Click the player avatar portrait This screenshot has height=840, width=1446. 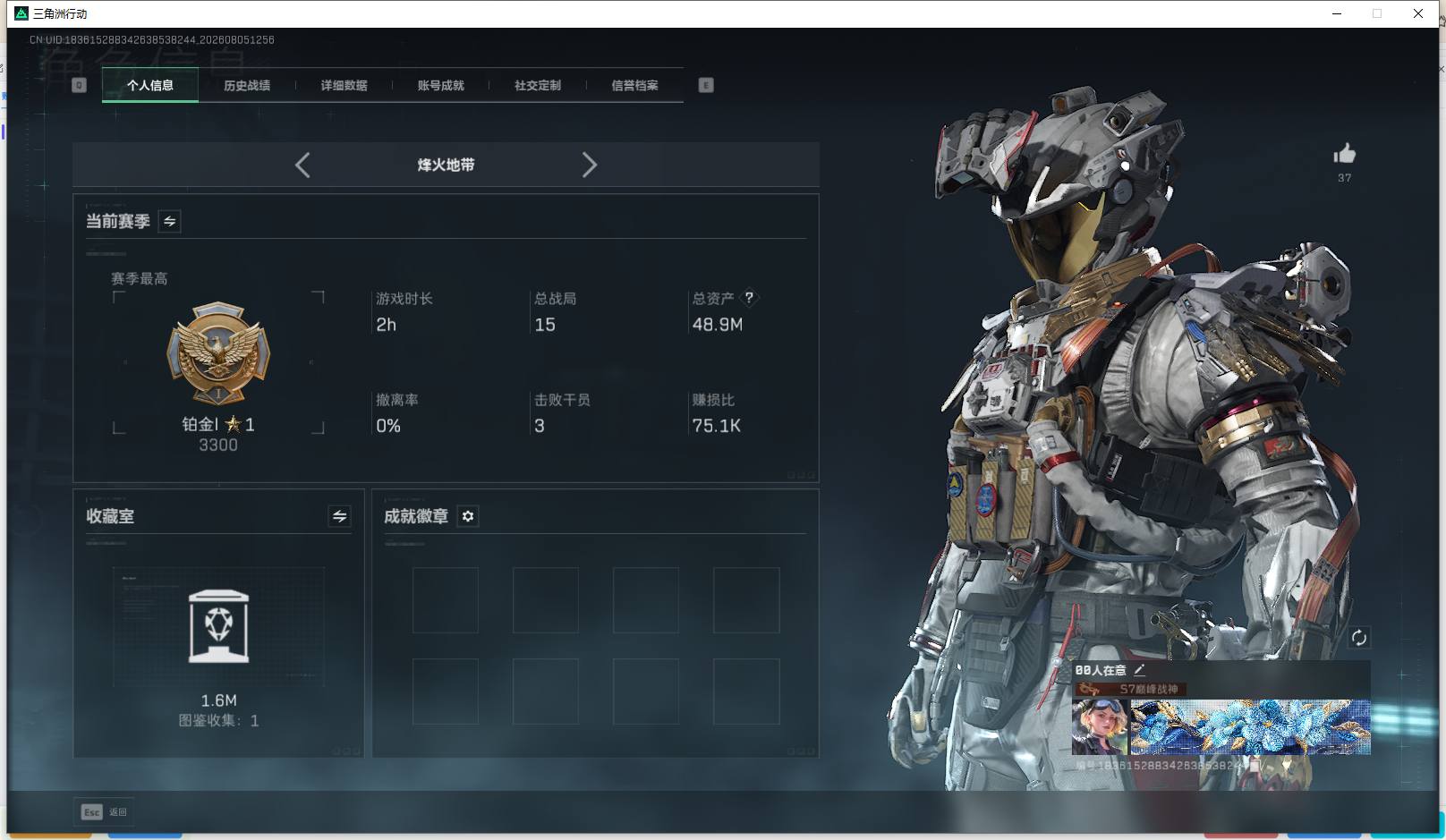[x=1101, y=726]
